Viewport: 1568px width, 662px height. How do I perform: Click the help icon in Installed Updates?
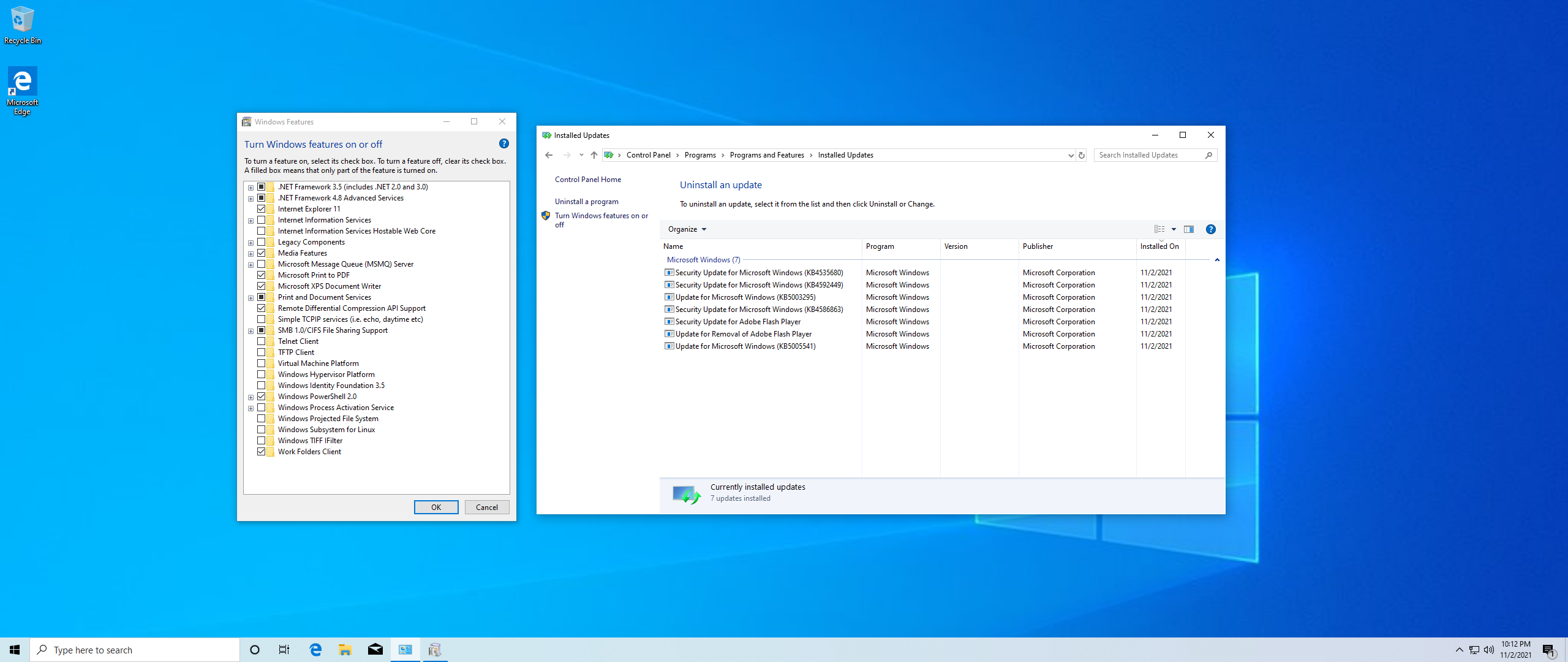tap(1210, 229)
